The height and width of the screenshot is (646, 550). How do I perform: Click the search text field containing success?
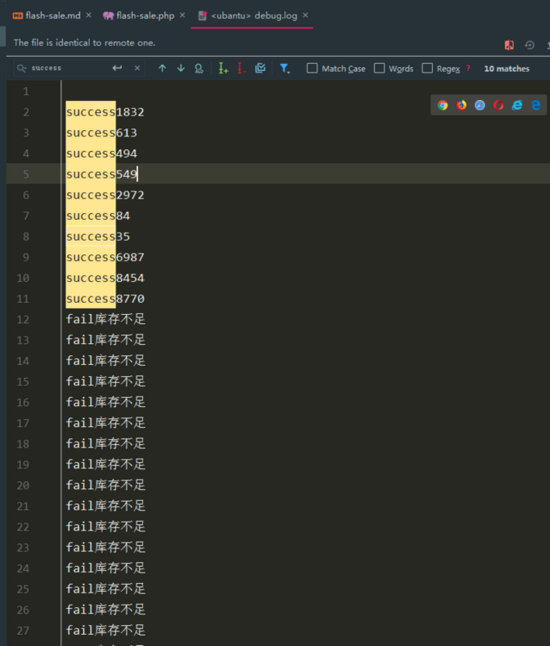(x=68, y=68)
